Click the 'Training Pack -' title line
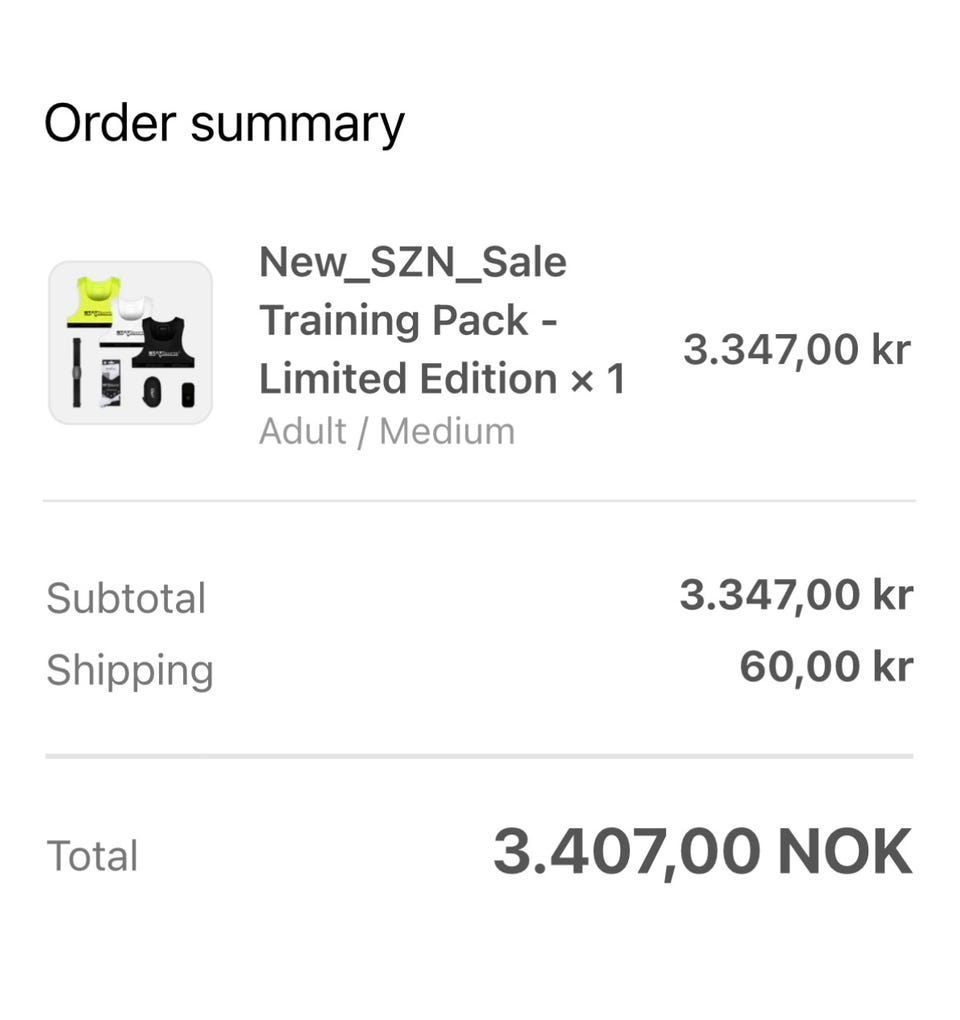 tap(408, 321)
